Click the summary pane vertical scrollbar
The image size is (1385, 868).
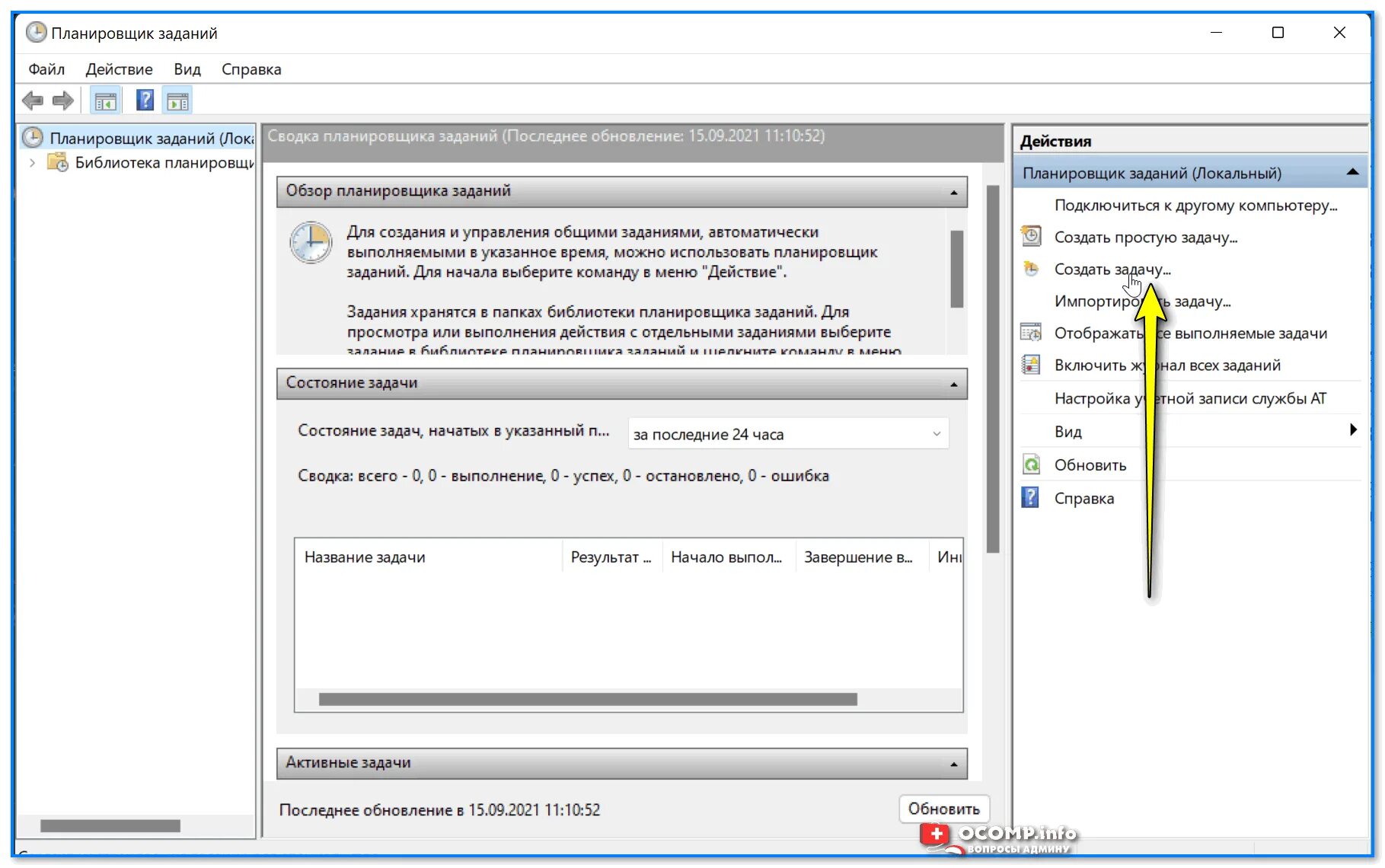pyautogui.click(x=993, y=369)
